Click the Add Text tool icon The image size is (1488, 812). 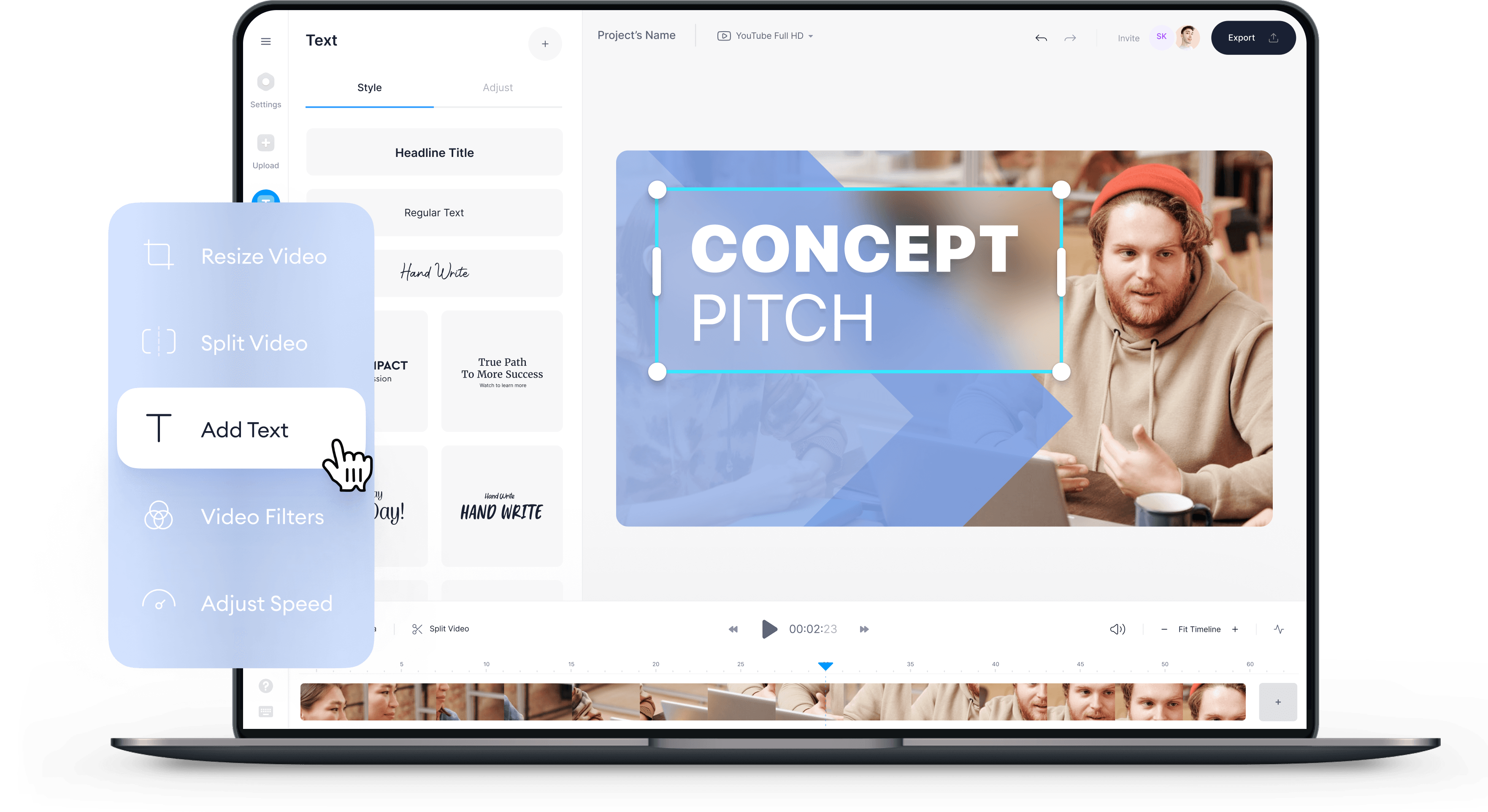pos(159,428)
